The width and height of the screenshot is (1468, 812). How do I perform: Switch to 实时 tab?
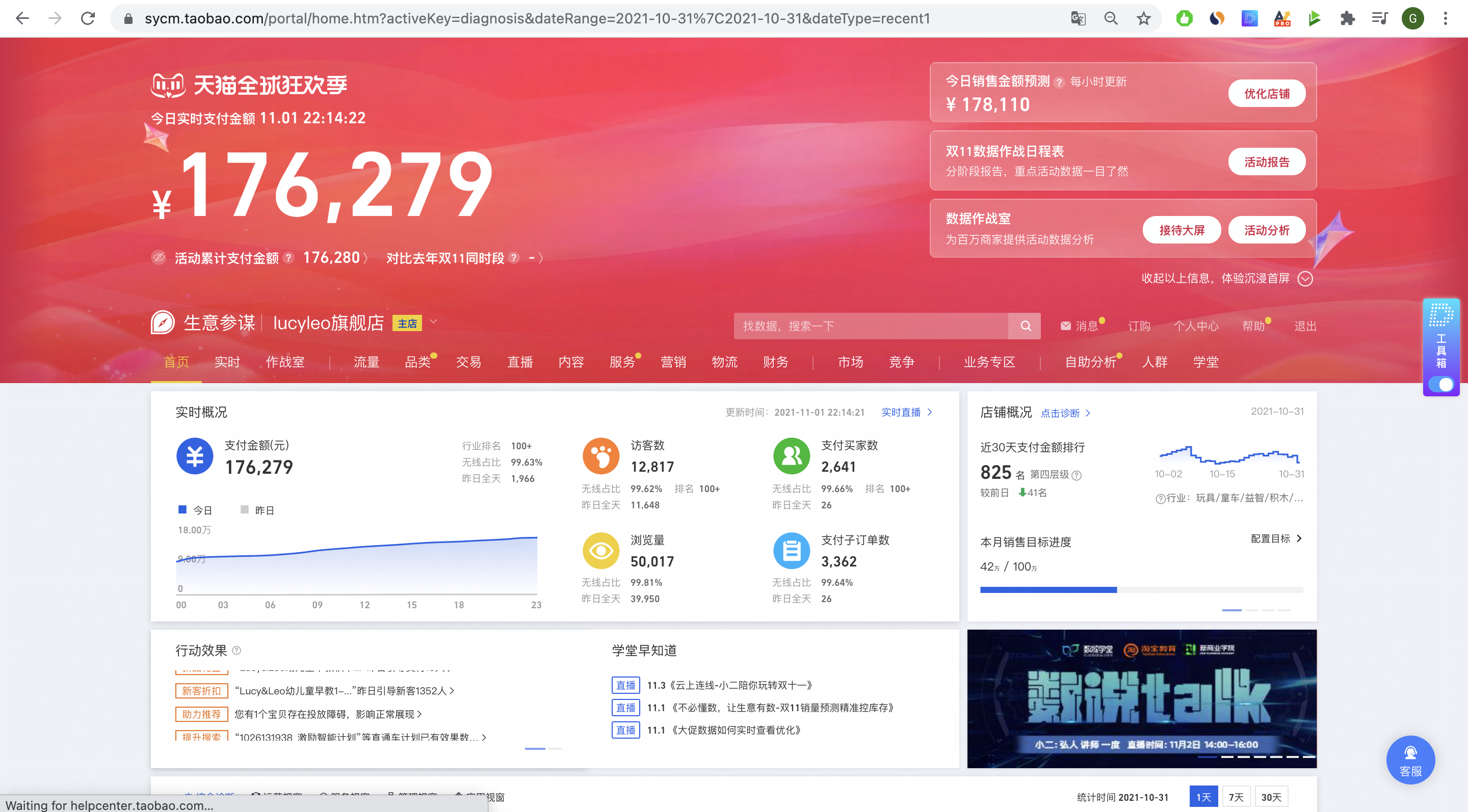click(227, 362)
